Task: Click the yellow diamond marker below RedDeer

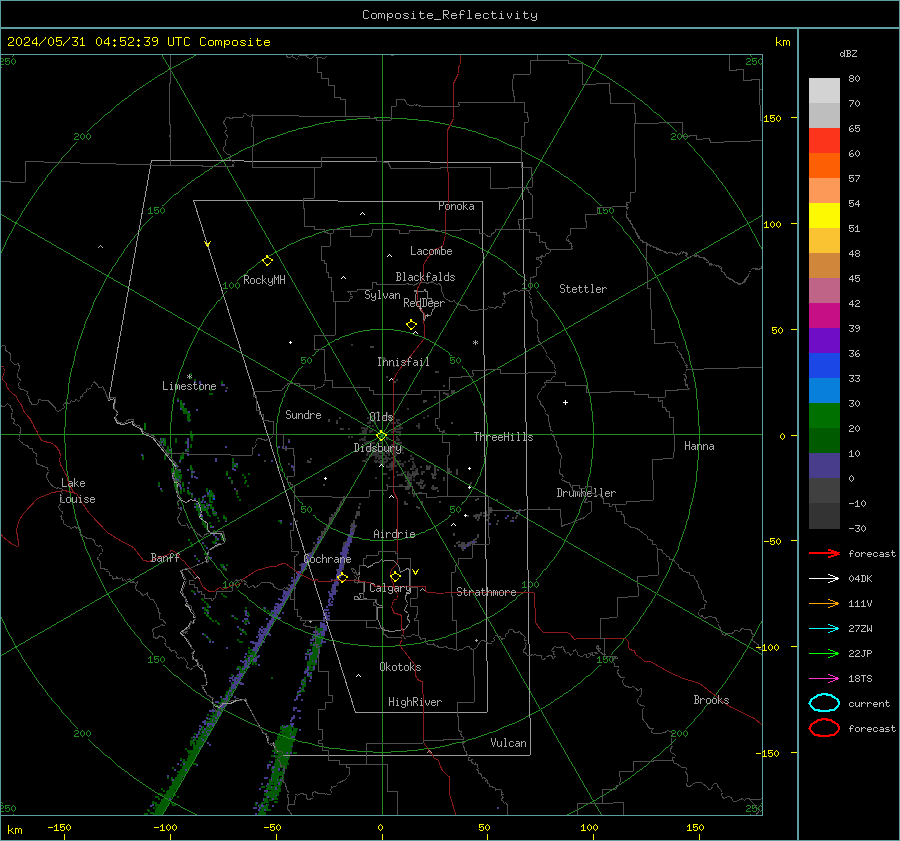Action: [x=411, y=325]
